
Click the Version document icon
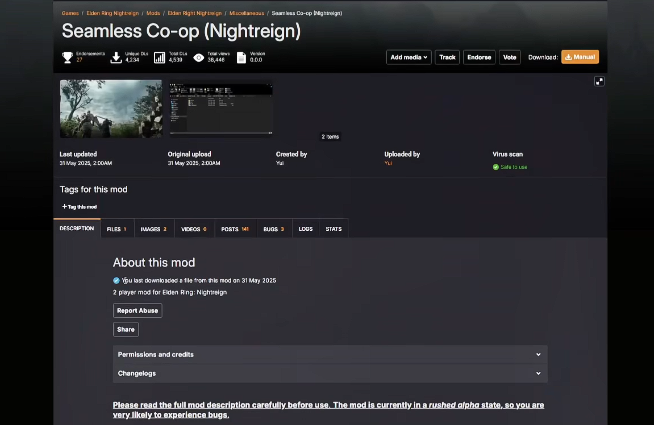point(241,58)
